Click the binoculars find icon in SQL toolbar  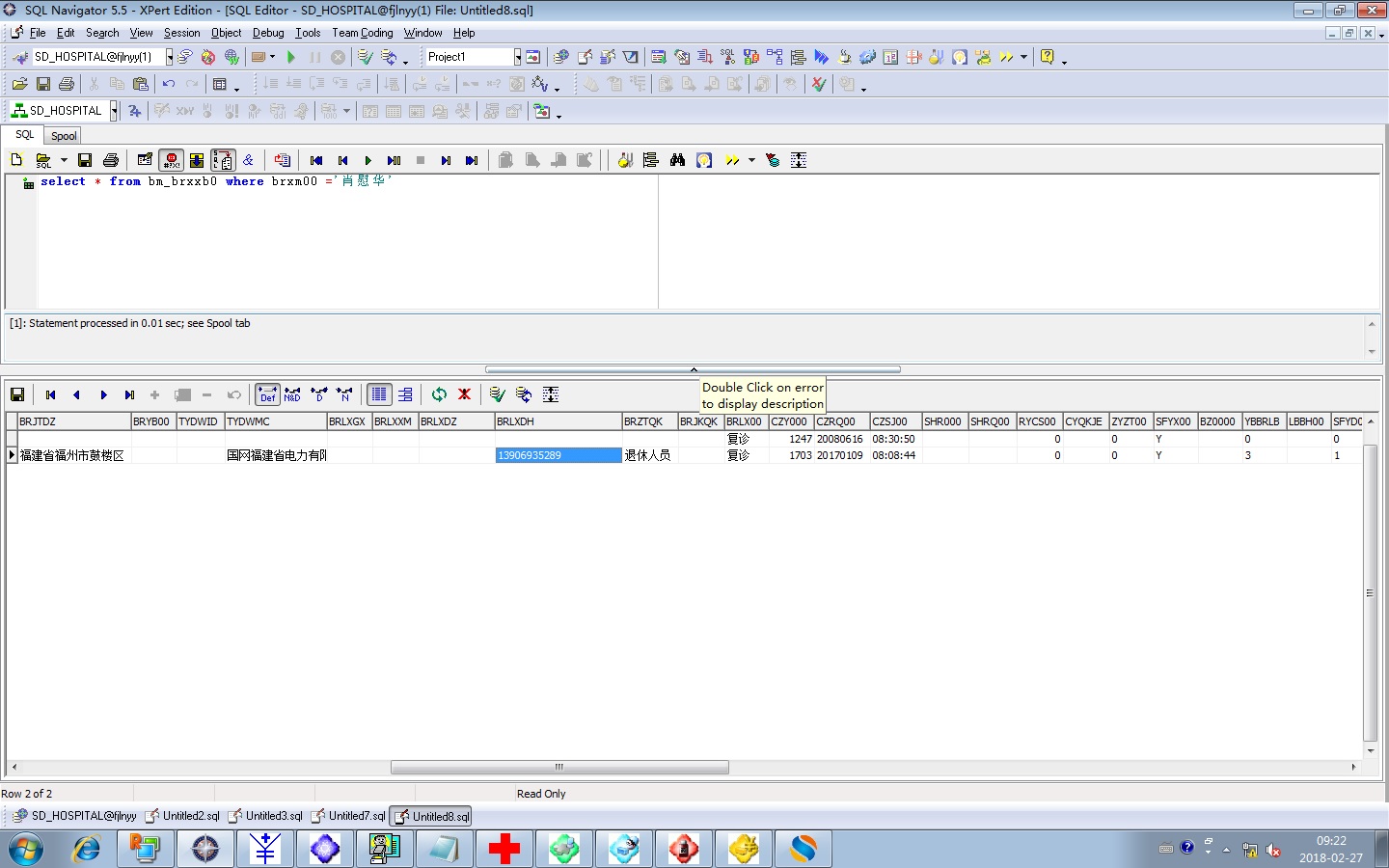[x=677, y=160]
